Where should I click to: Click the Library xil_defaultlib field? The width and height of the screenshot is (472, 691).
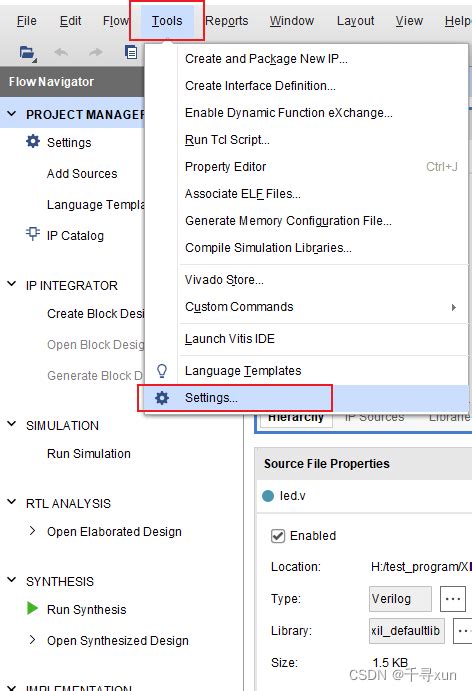406,631
